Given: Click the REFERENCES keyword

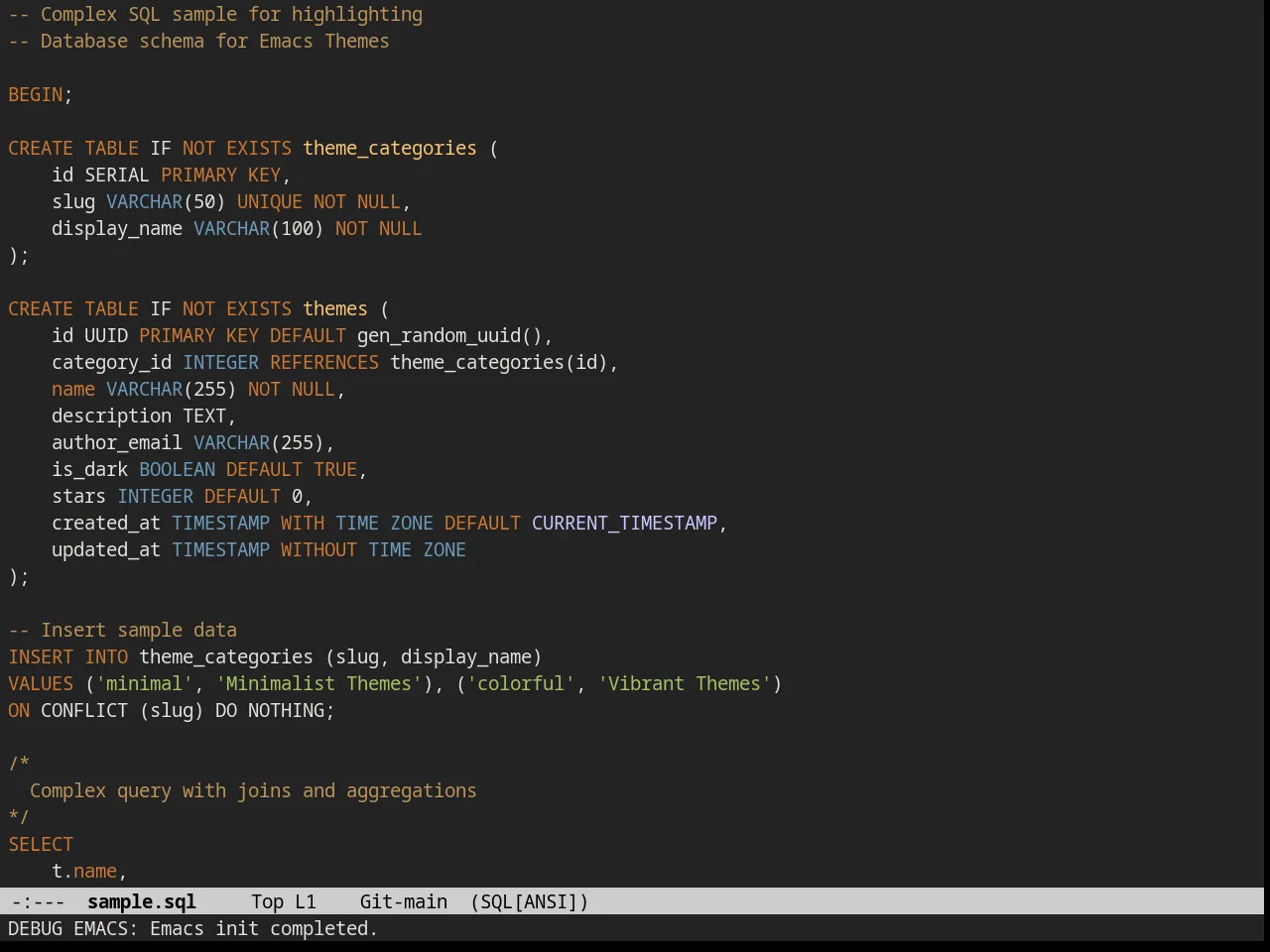Looking at the screenshot, I should [324, 362].
